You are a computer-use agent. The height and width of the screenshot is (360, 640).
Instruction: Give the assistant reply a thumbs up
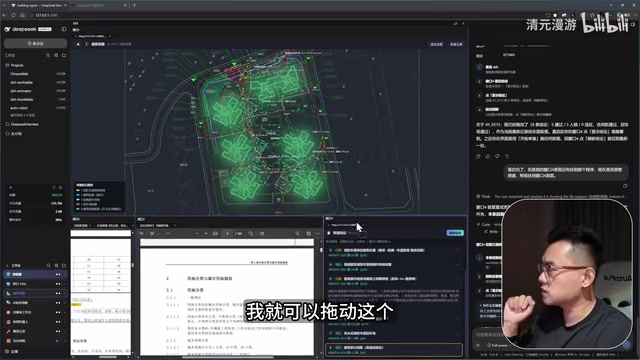(x=488, y=156)
